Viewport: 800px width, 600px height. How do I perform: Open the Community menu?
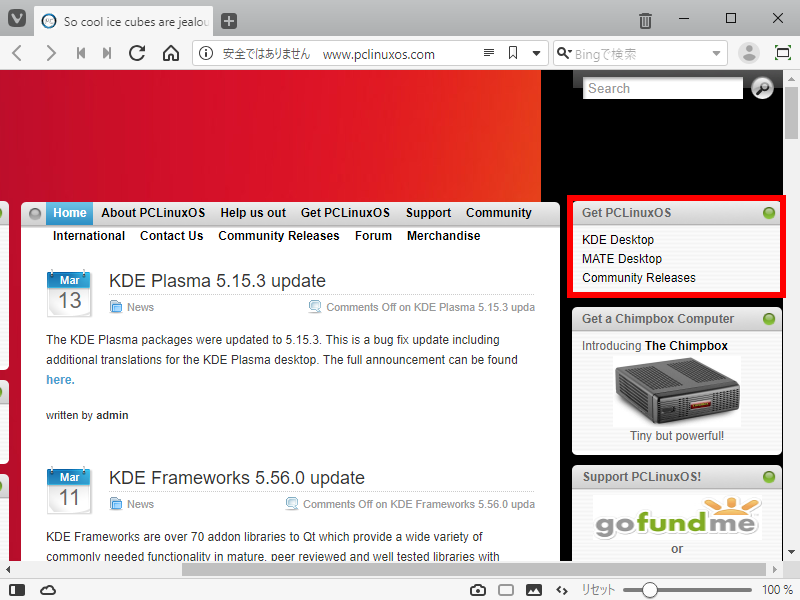(x=498, y=213)
